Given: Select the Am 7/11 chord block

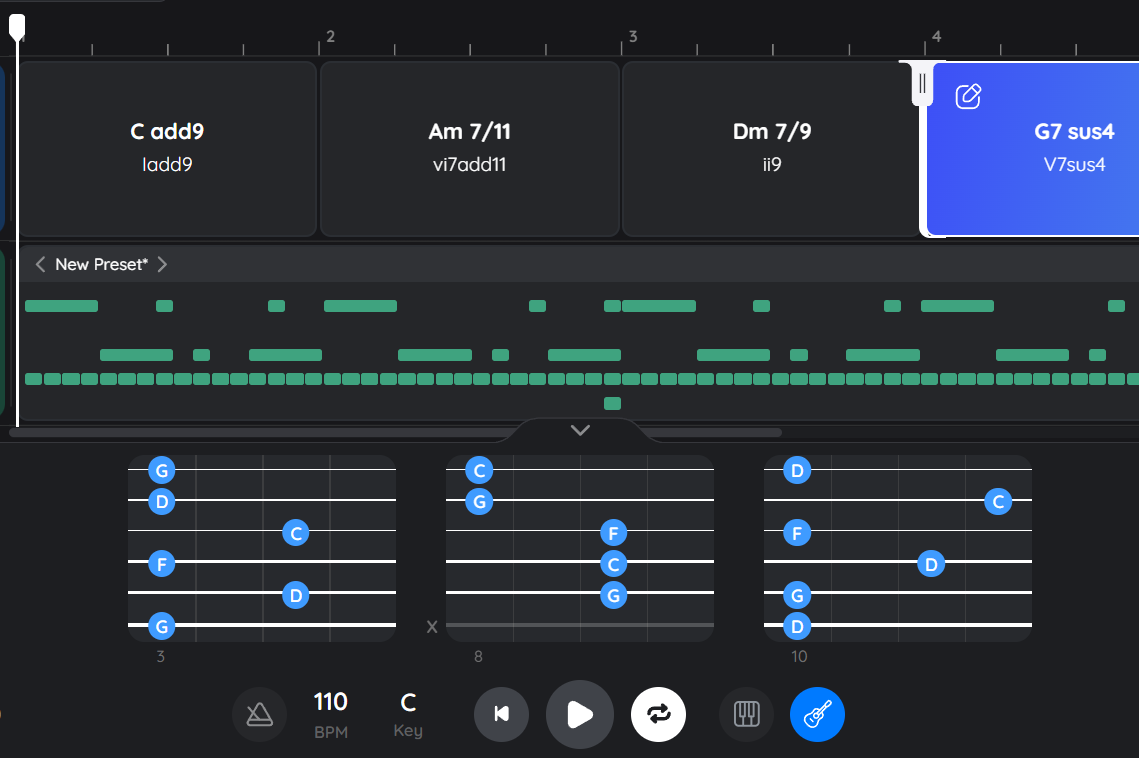Looking at the screenshot, I should (470, 149).
